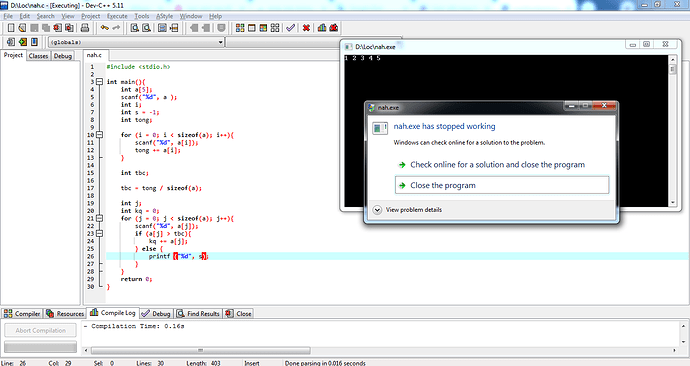Screen dimensions: 690x366
Task: Click the red X Stop Execution icon
Action: click(x=306, y=28)
